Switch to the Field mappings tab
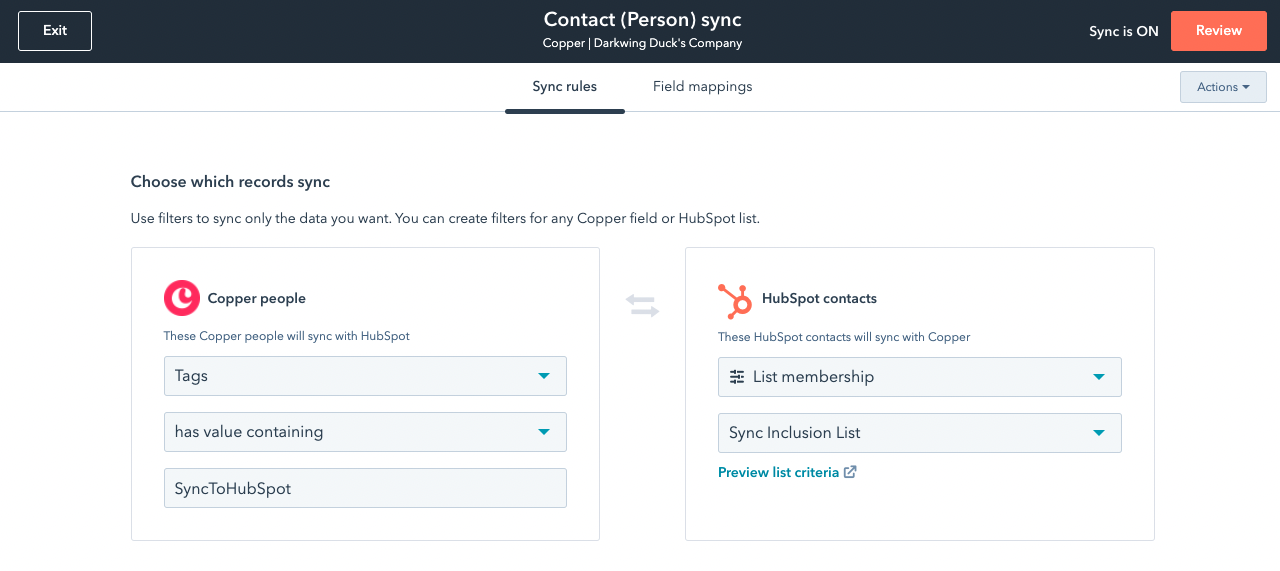This screenshot has height=571, width=1280. [x=702, y=87]
